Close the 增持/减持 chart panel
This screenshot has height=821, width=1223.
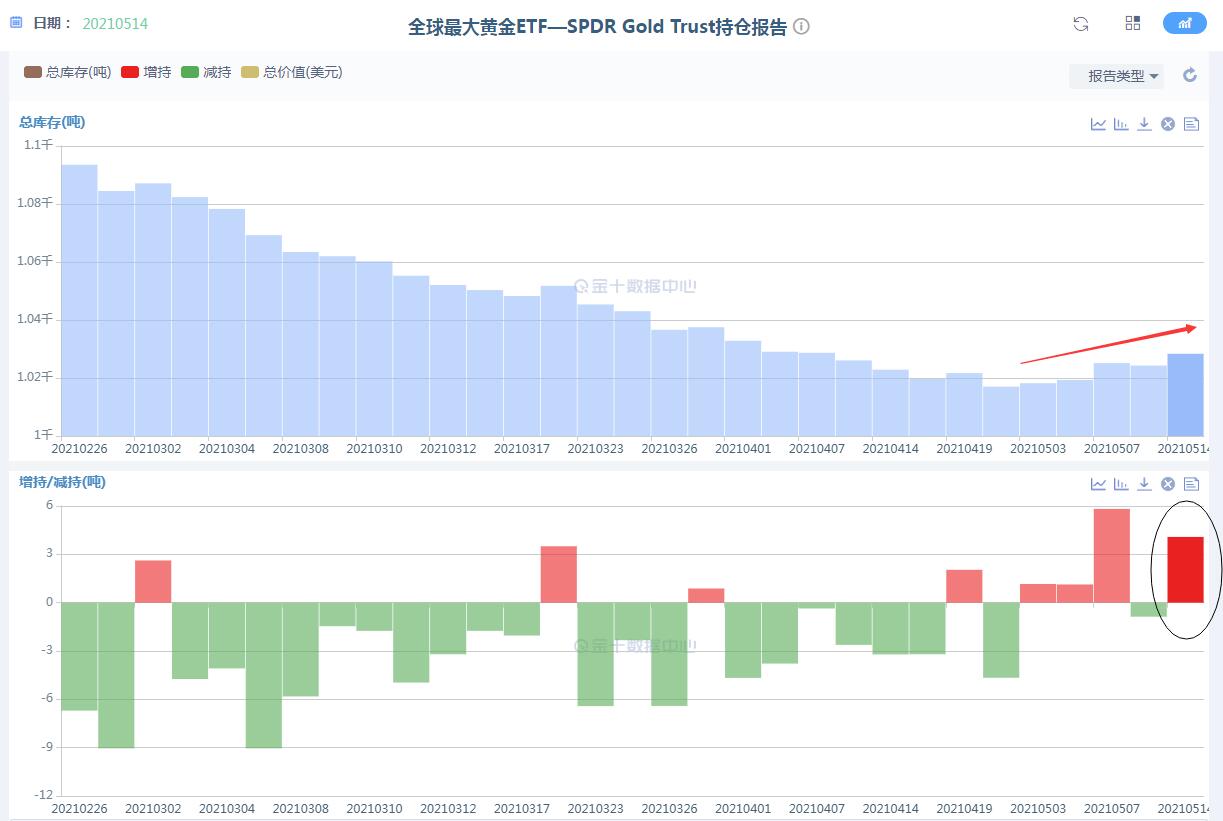pos(1167,484)
